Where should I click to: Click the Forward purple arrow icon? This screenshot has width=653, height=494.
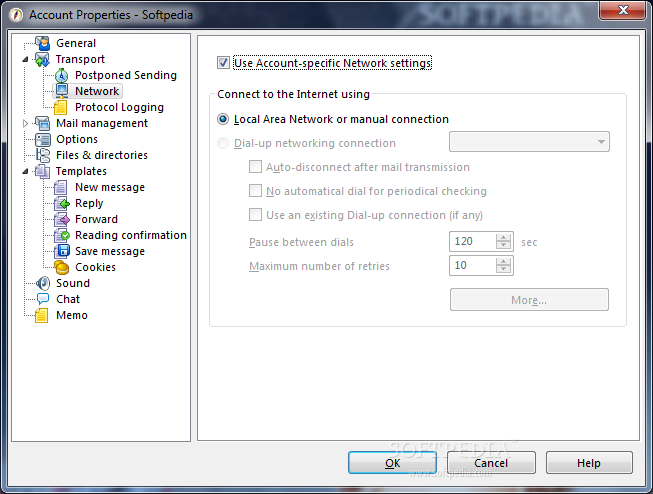pyautogui.click(x=62, y=219)
